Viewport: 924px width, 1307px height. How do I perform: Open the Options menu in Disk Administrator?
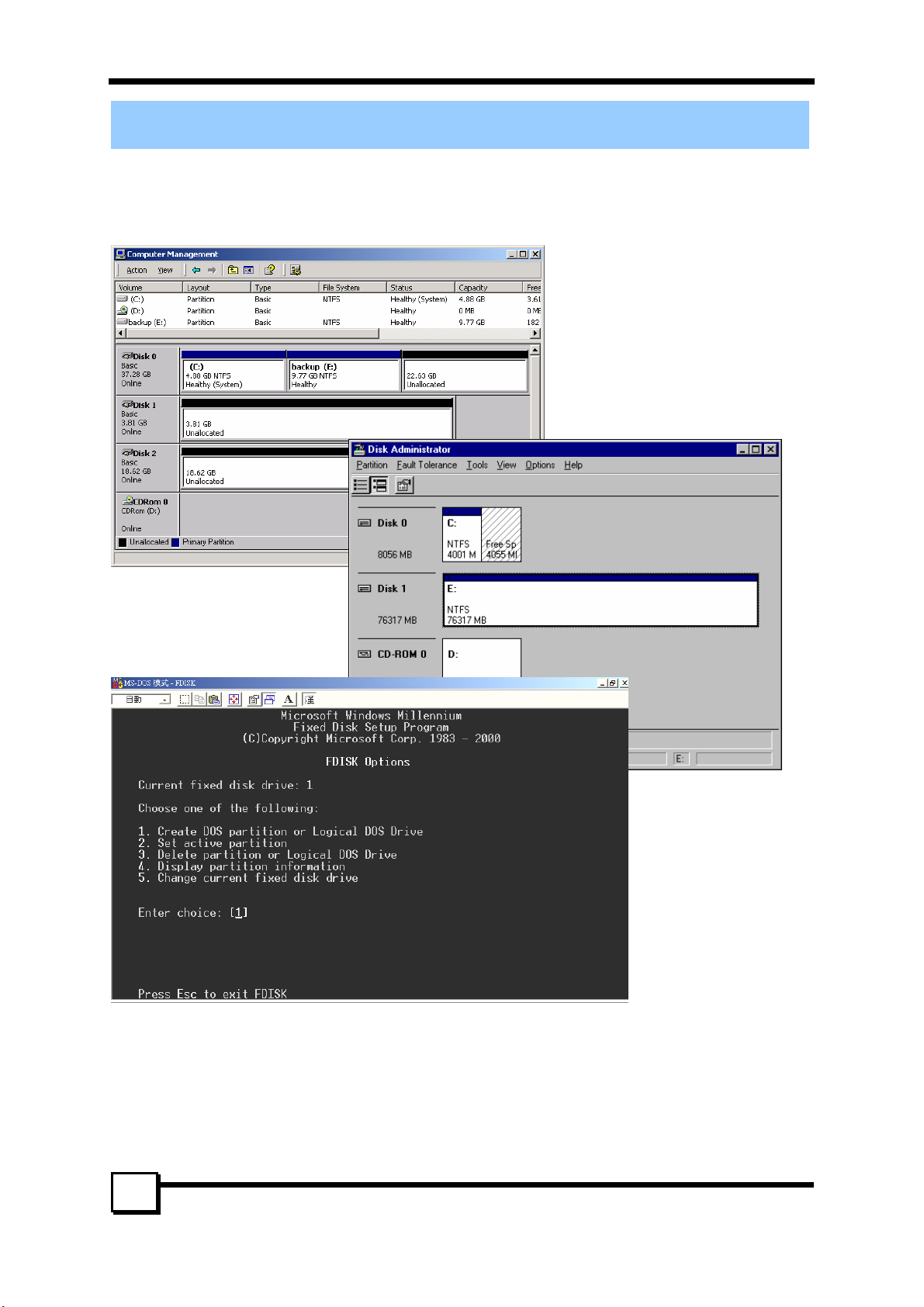click(540, 465)
